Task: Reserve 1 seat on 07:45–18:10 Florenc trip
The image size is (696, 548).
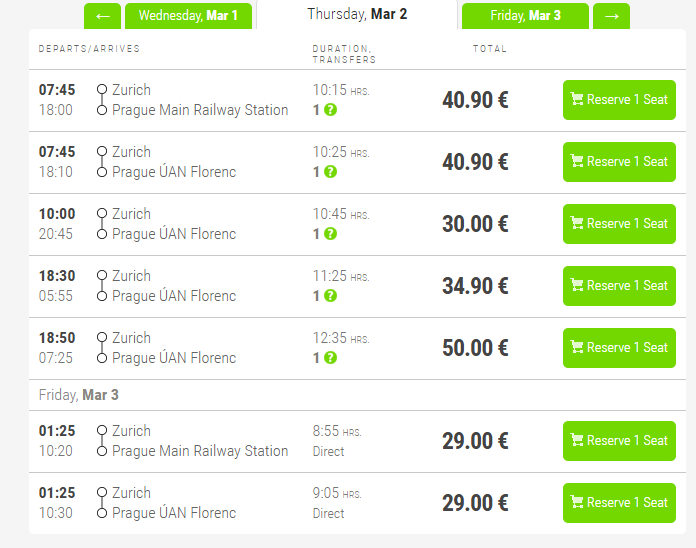Action: (619, 162)
